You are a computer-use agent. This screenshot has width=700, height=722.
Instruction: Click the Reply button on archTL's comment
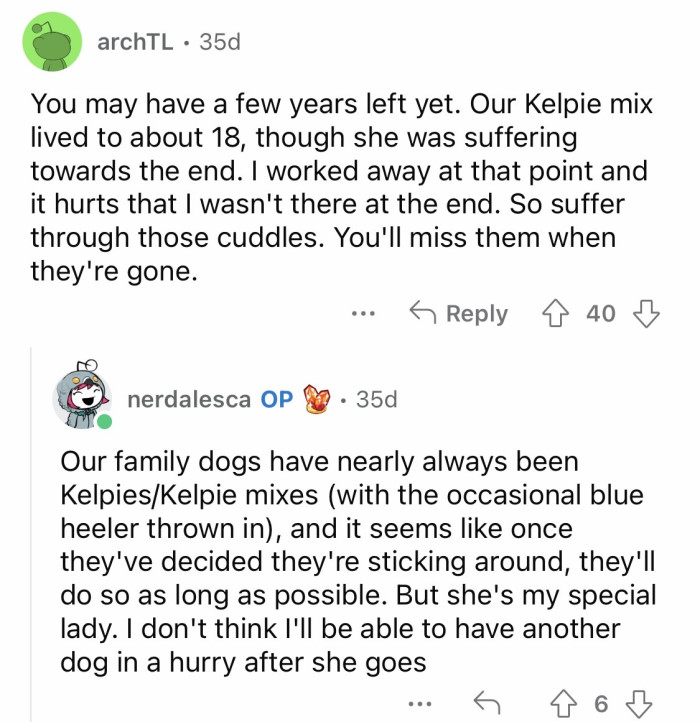pyautogui.click(x=461, y=313)
